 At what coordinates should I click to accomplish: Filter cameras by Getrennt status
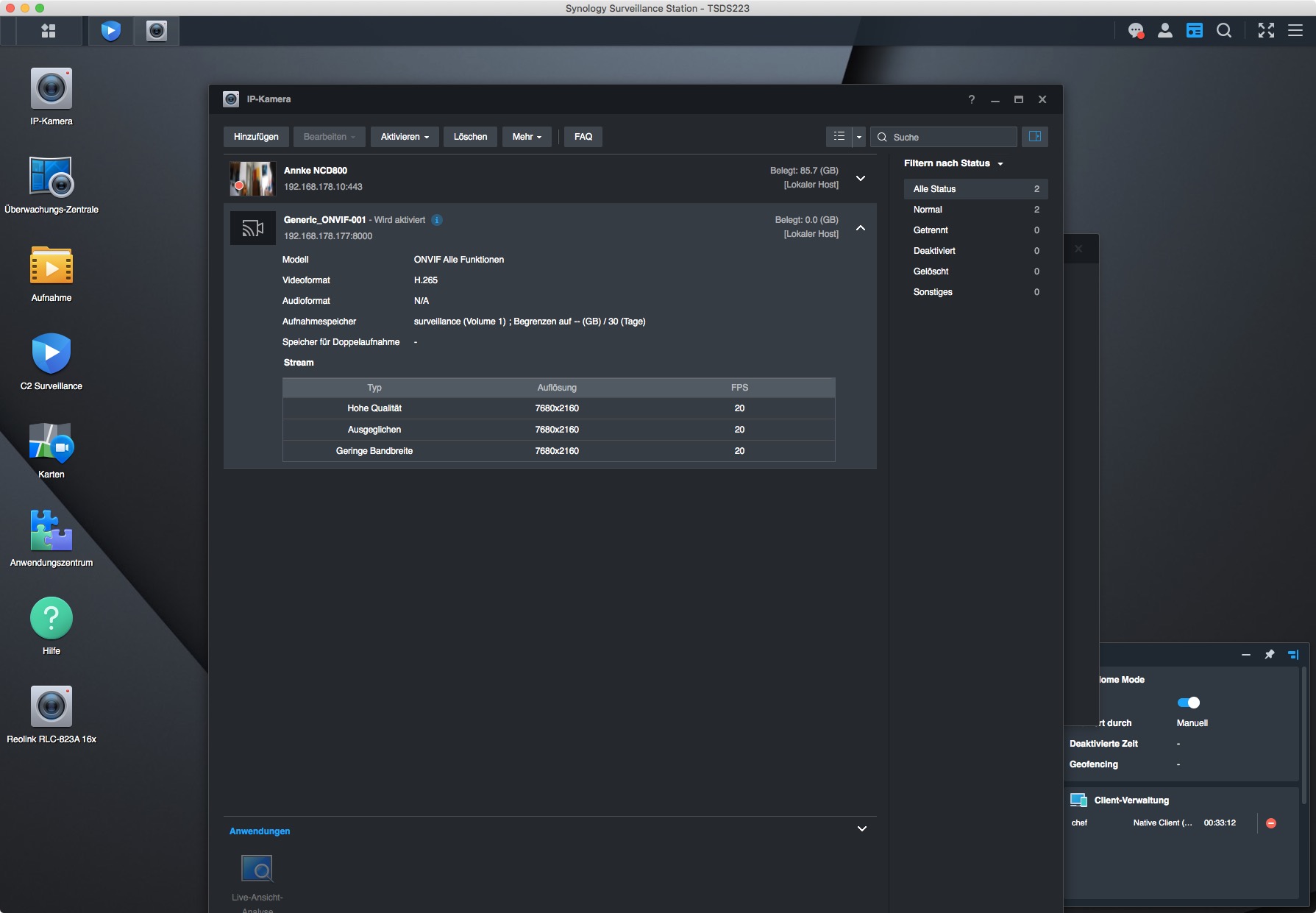click(975, 230)
